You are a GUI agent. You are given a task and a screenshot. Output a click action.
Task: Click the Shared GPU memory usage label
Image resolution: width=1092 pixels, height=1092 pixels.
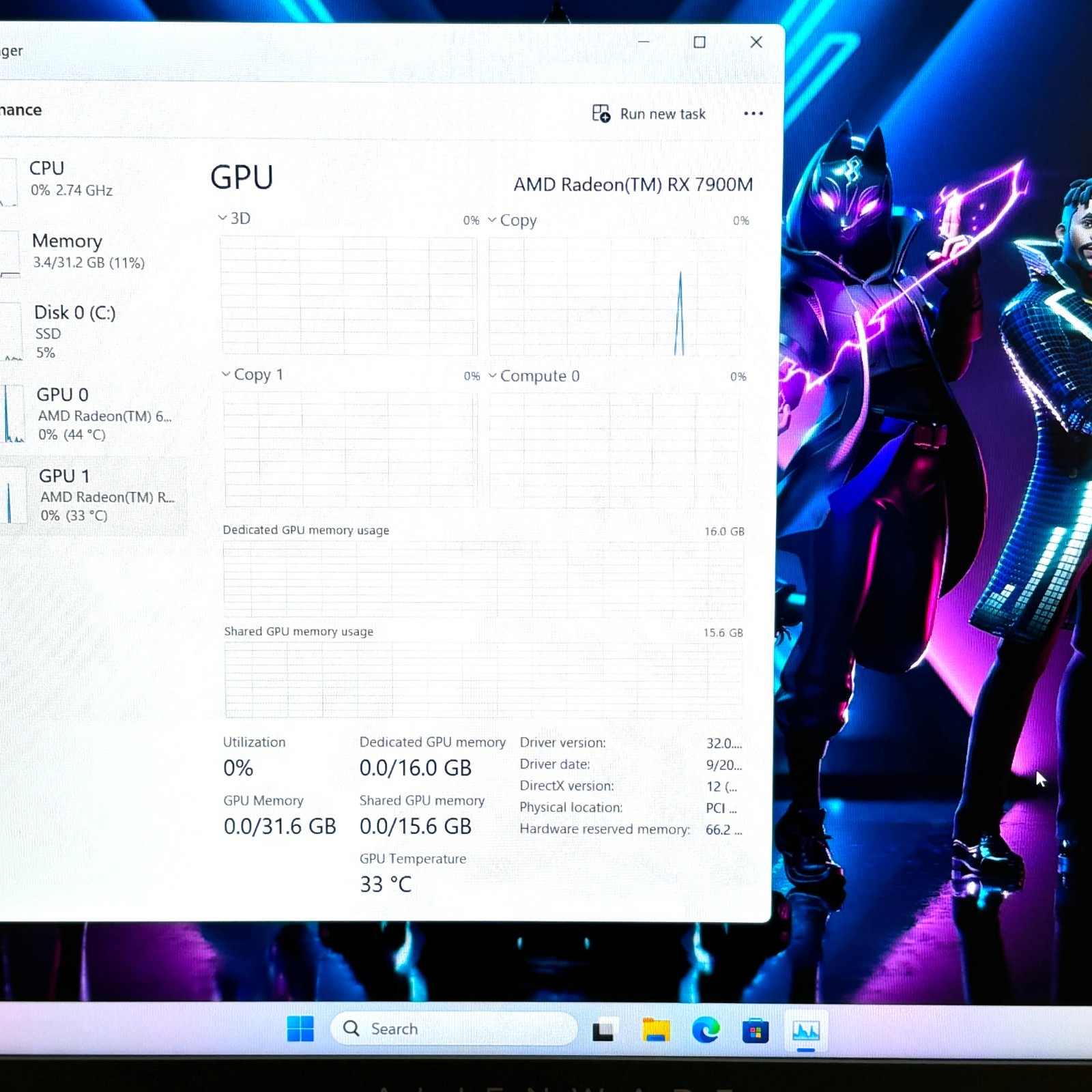(x=299, y=632)
